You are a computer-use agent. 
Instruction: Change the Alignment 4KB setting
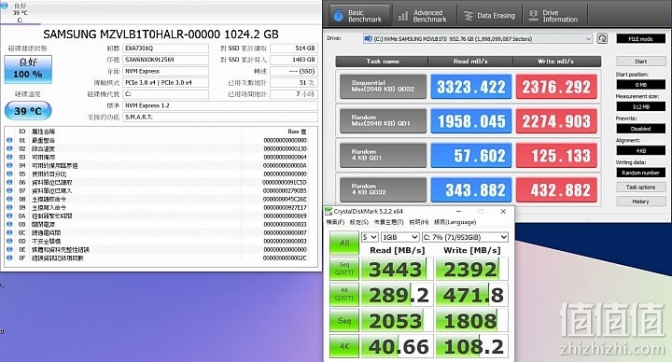click(x=641, y=150)
